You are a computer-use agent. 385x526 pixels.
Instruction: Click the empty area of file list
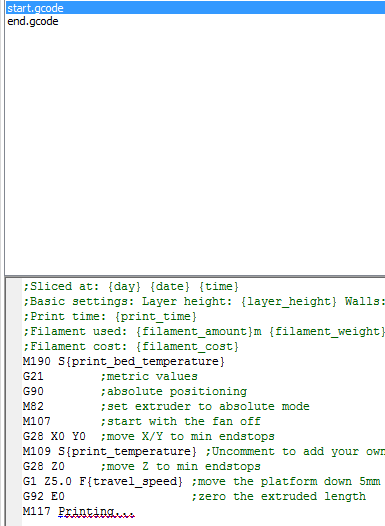point(195,151)
